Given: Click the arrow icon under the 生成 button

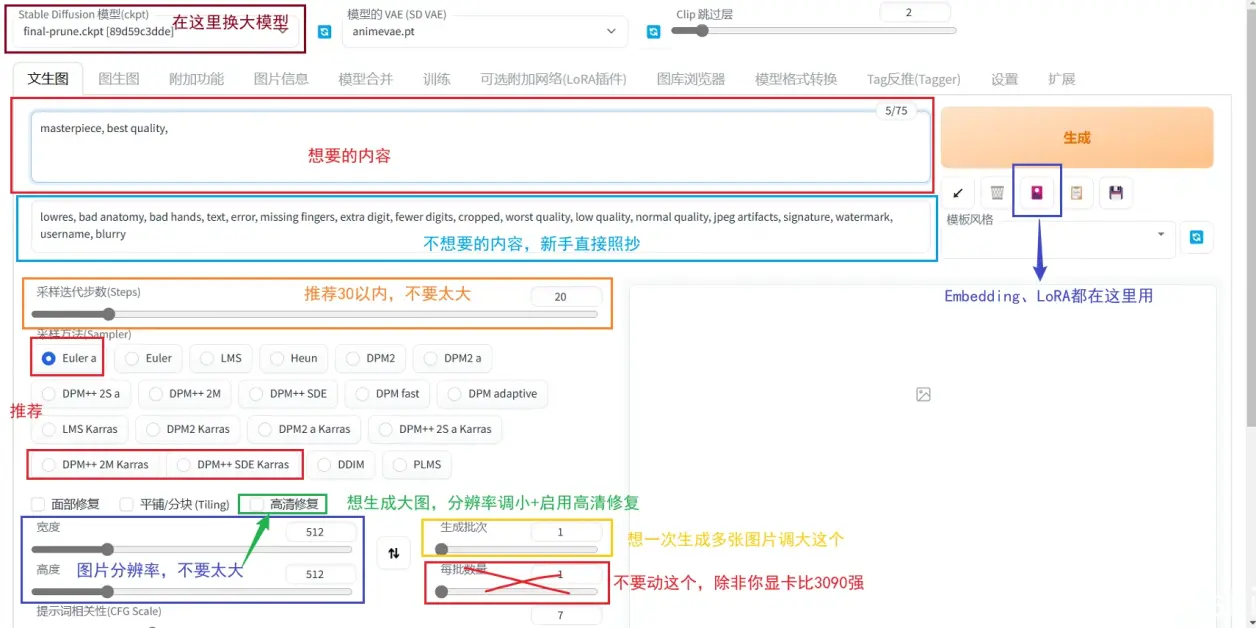Looking at the screenshot, I should tap(957, 193).
